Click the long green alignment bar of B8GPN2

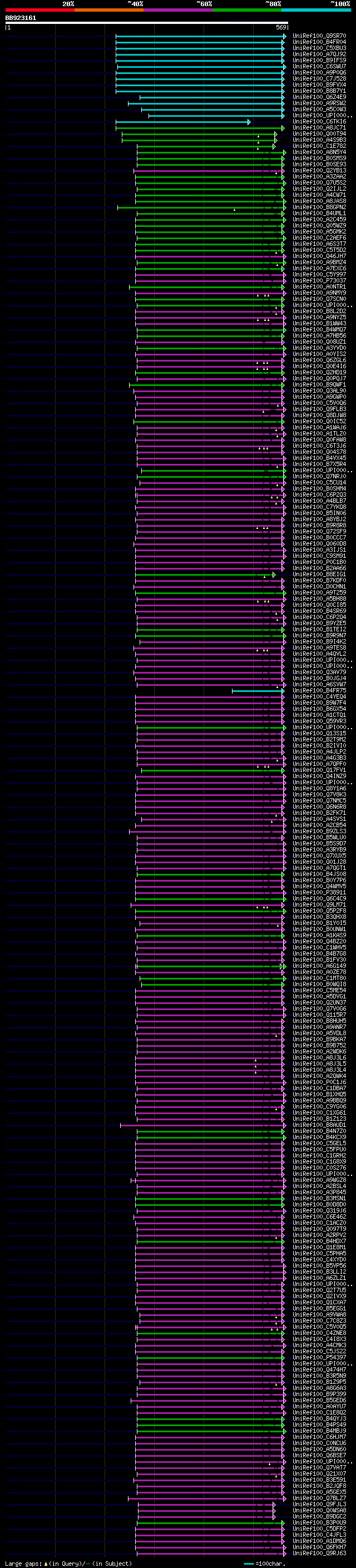pos(201,207)
